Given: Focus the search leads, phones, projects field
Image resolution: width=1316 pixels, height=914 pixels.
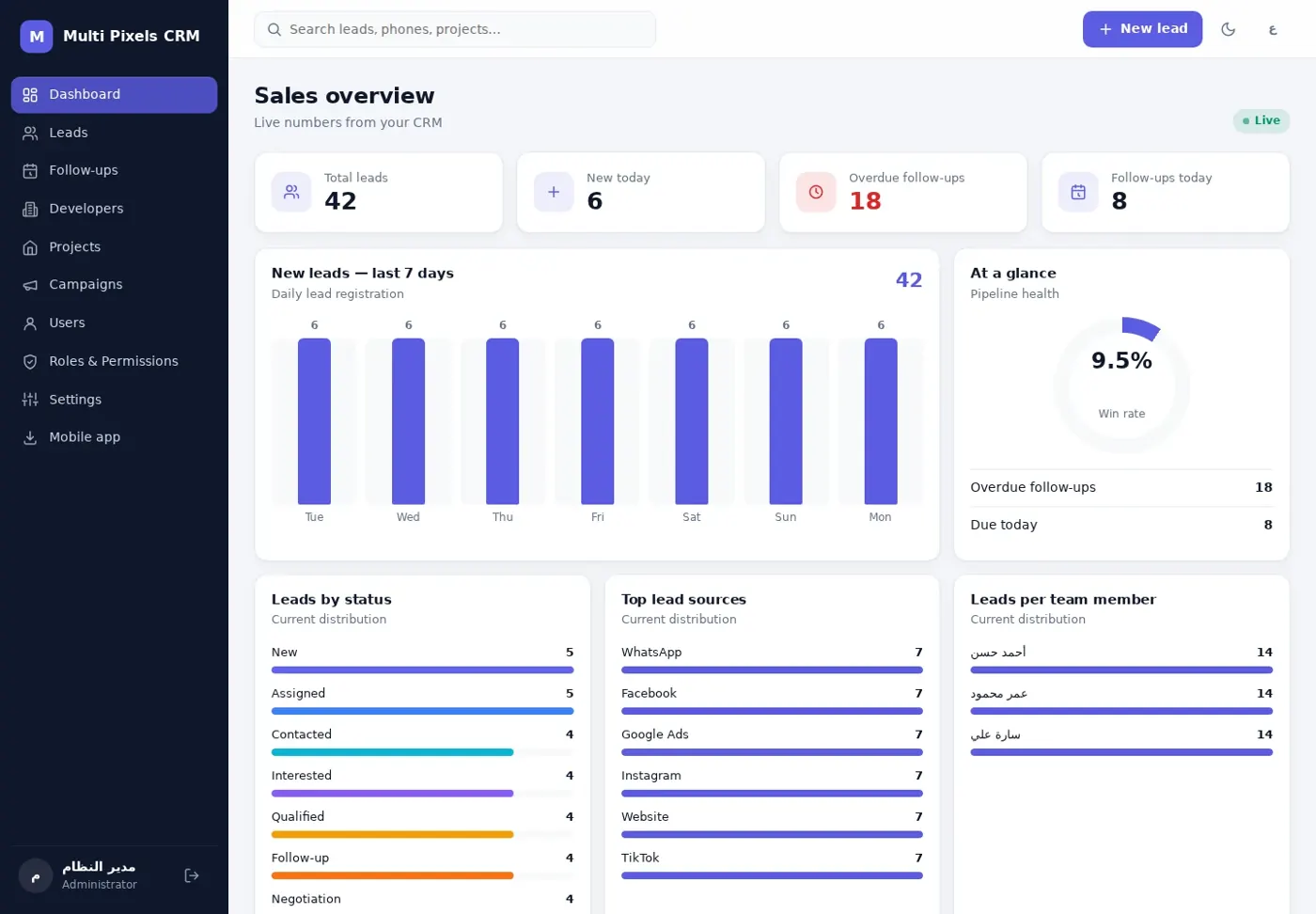Looking at the screenshot, I should click(x=455, y=29).
